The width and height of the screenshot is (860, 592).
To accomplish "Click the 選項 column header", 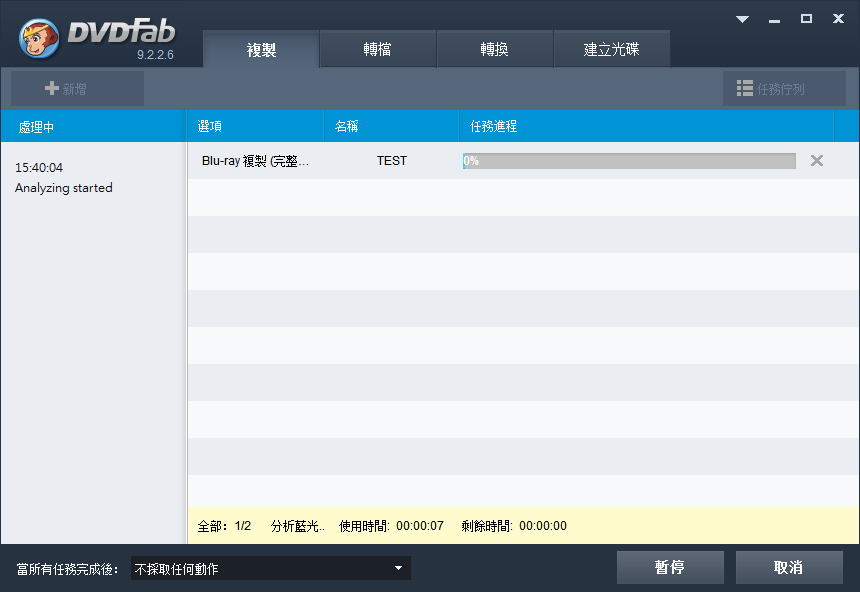I will [x=211, y=127].
